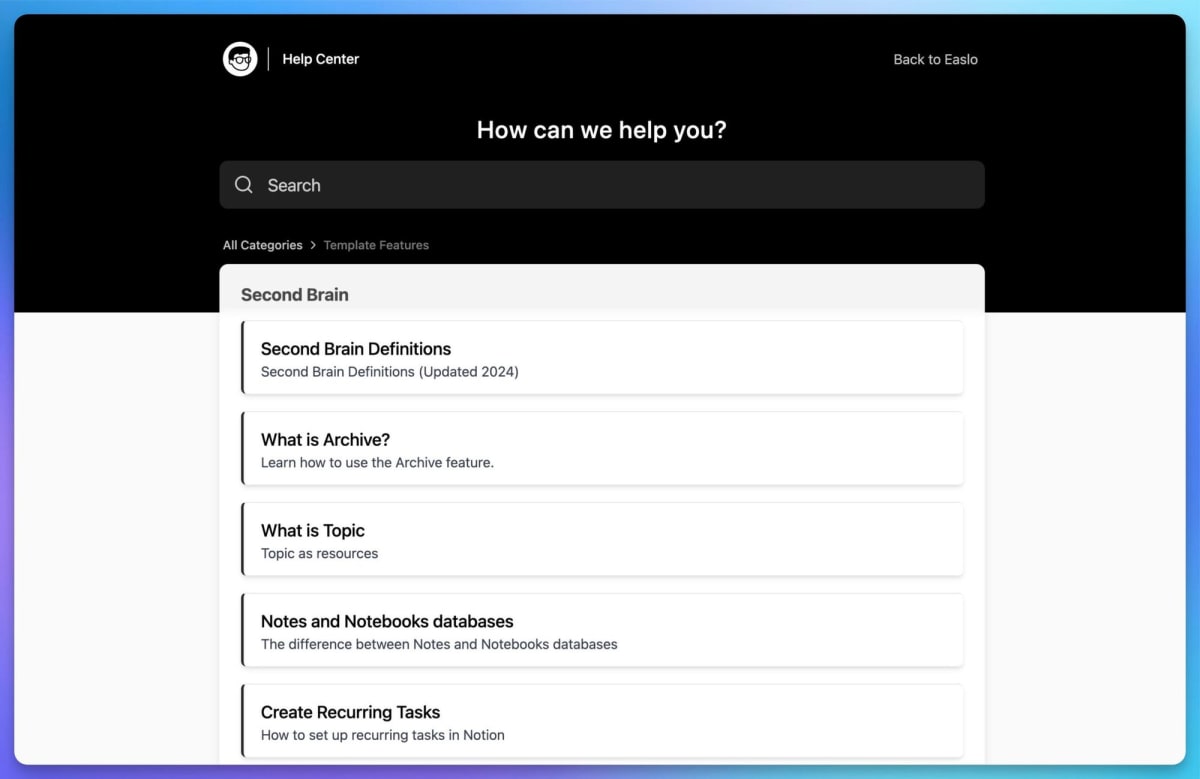The image size is (1200, 779).
Task: Click "How to set up recurring tasks" description
Action: [x=382, y=736]
